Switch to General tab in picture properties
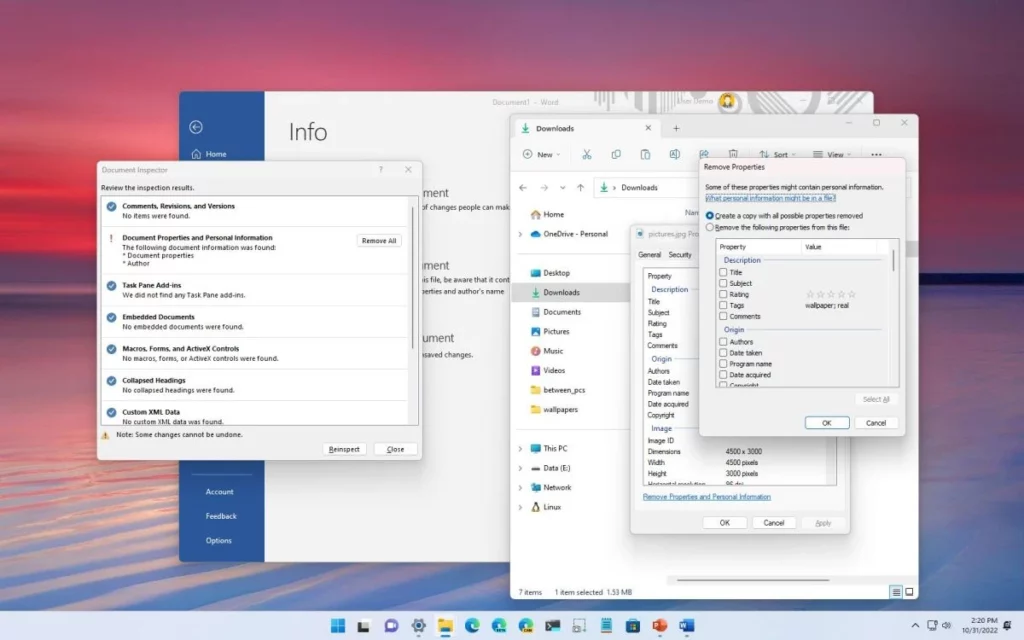This screenshot has height=640, width=1024. pos(649,255)
